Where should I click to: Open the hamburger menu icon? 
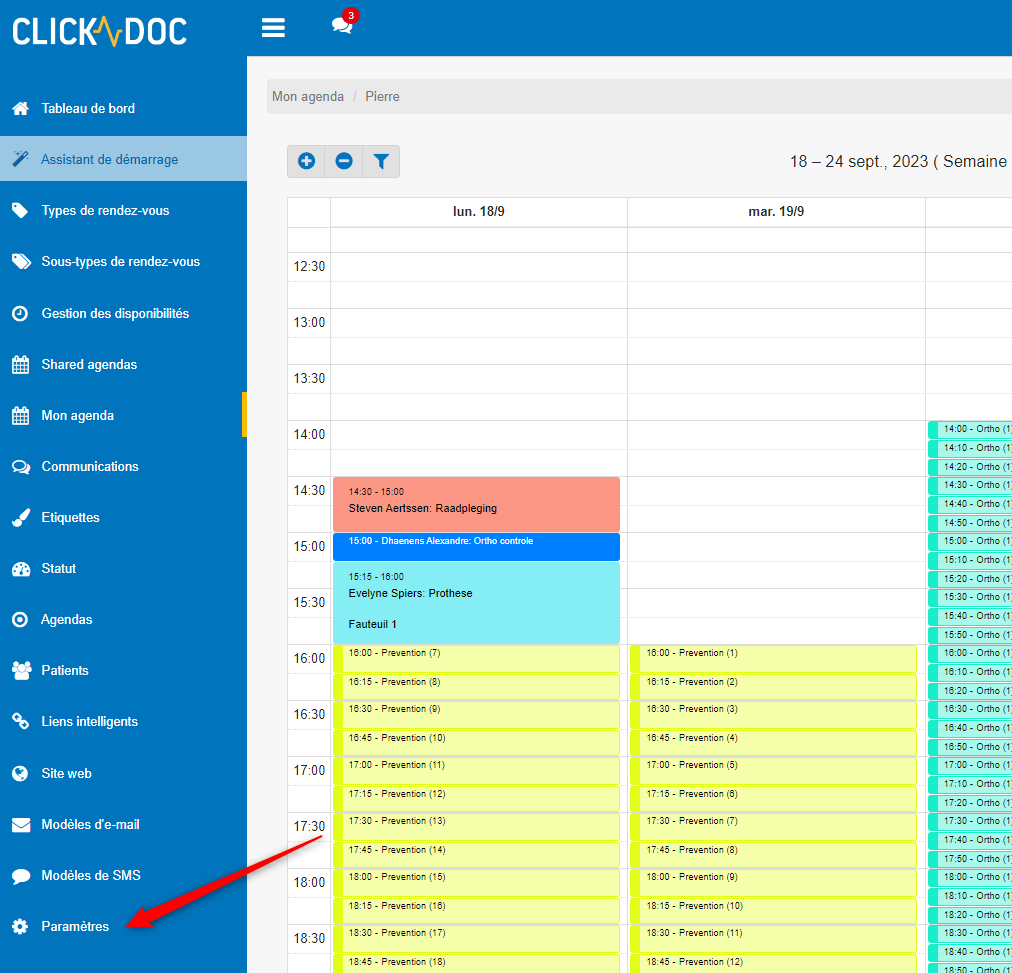(x=273, y=28)
